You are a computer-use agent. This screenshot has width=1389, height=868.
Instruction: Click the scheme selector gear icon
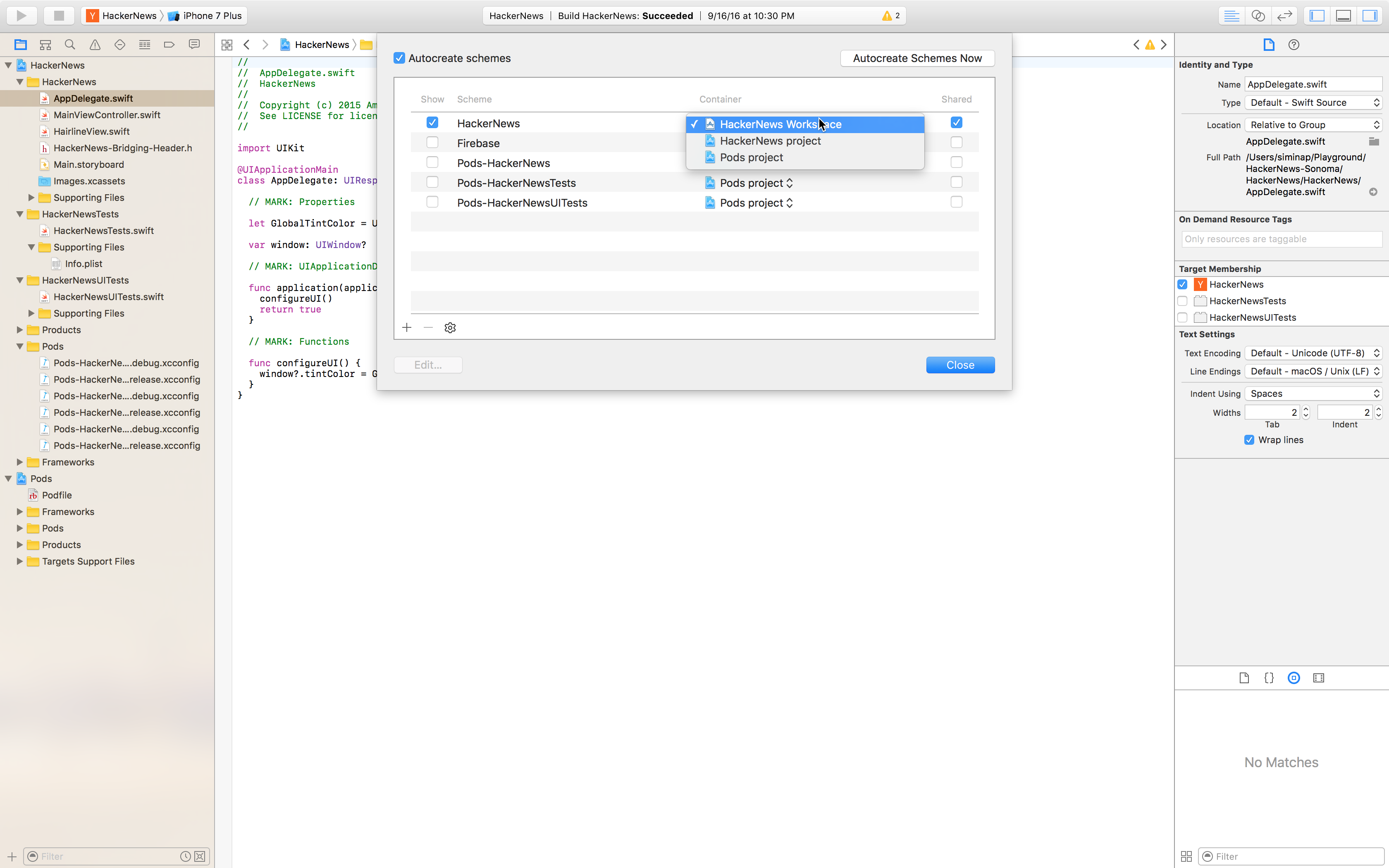pyautogui.click(x=450, y=327)
